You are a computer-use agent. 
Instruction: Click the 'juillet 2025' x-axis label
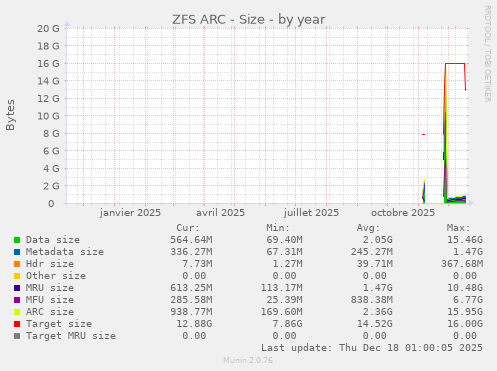[x=311, y=213]
